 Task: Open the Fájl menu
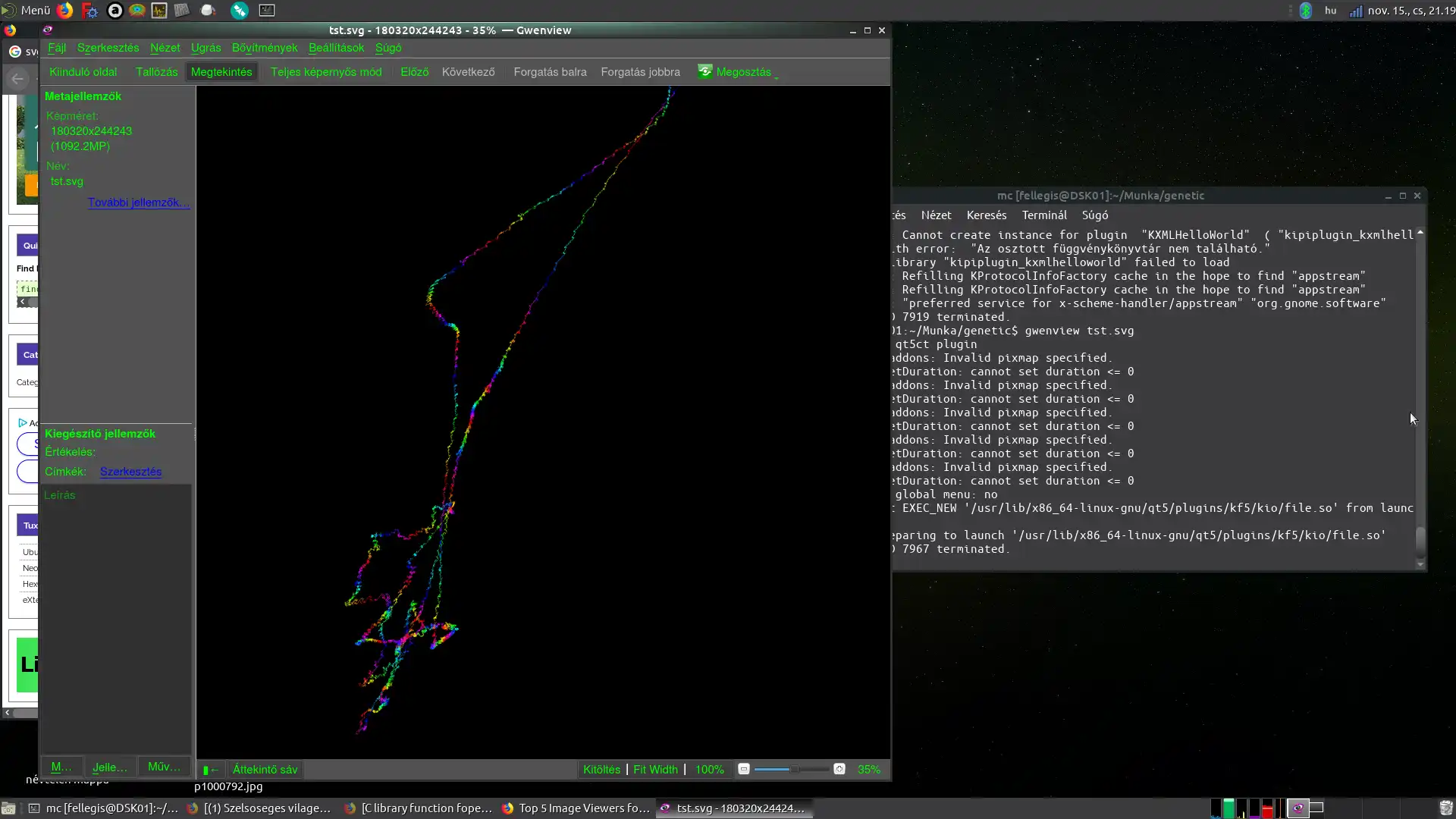coord(56,47)
